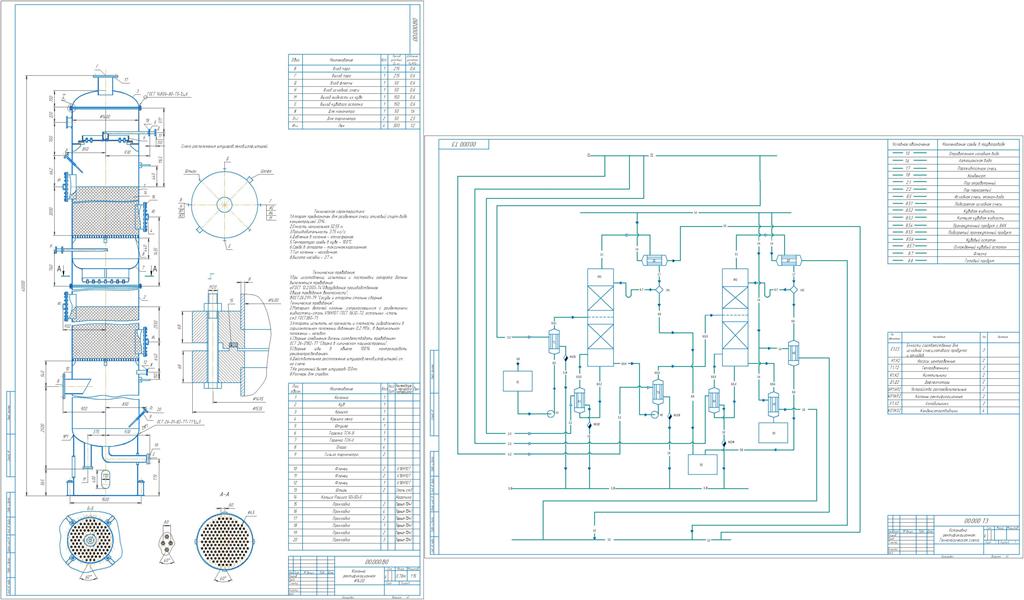Select the feed preheater left of the first column
Viewport: 1024px width, 600px height.
[554, 339]
